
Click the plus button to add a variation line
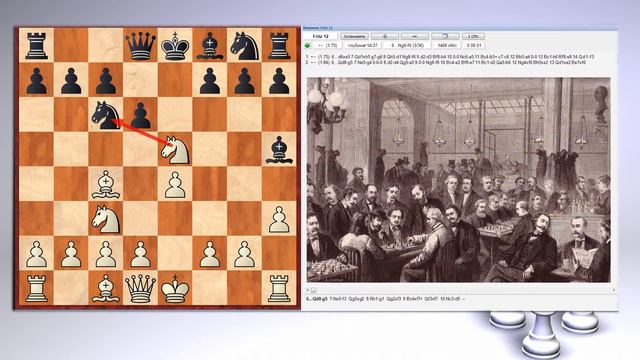384,36
